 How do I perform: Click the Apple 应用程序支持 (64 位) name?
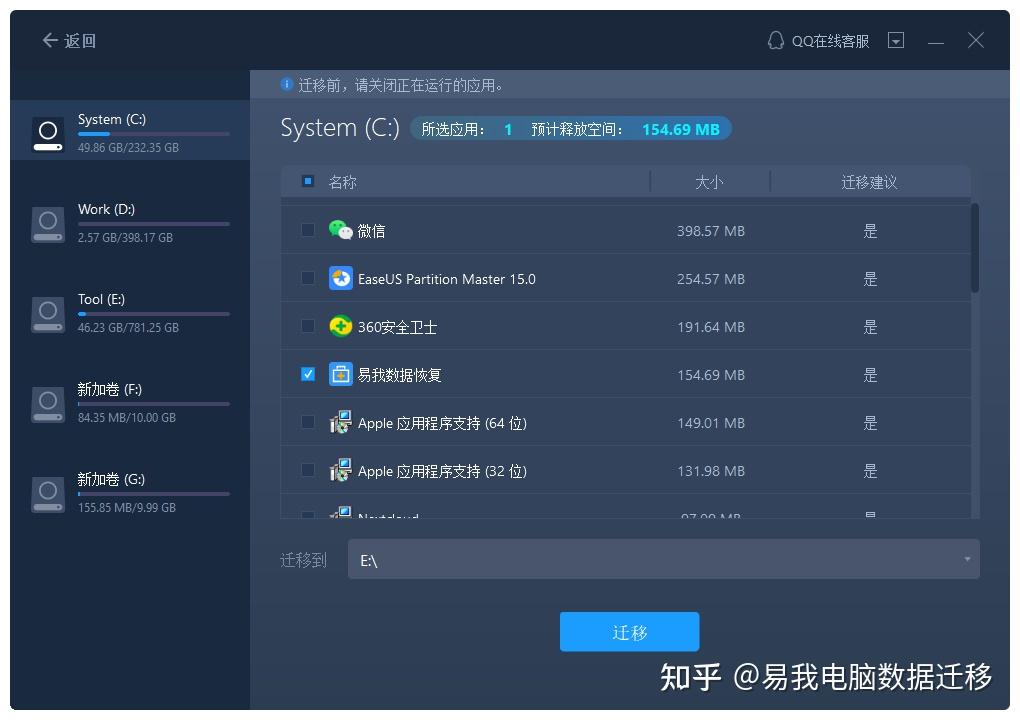point(442,423)
